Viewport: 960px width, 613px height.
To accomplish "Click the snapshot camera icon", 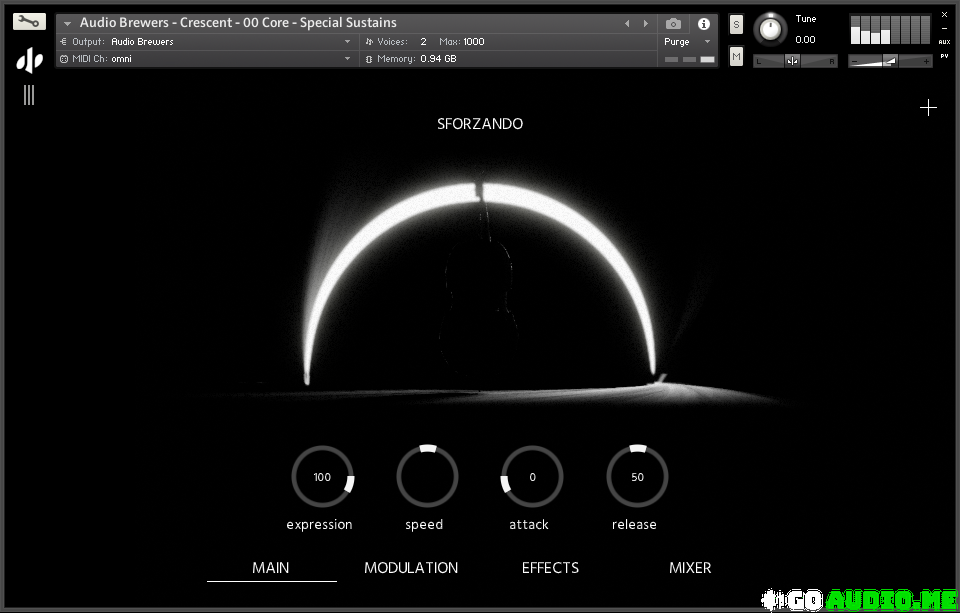I will point(673,23).
